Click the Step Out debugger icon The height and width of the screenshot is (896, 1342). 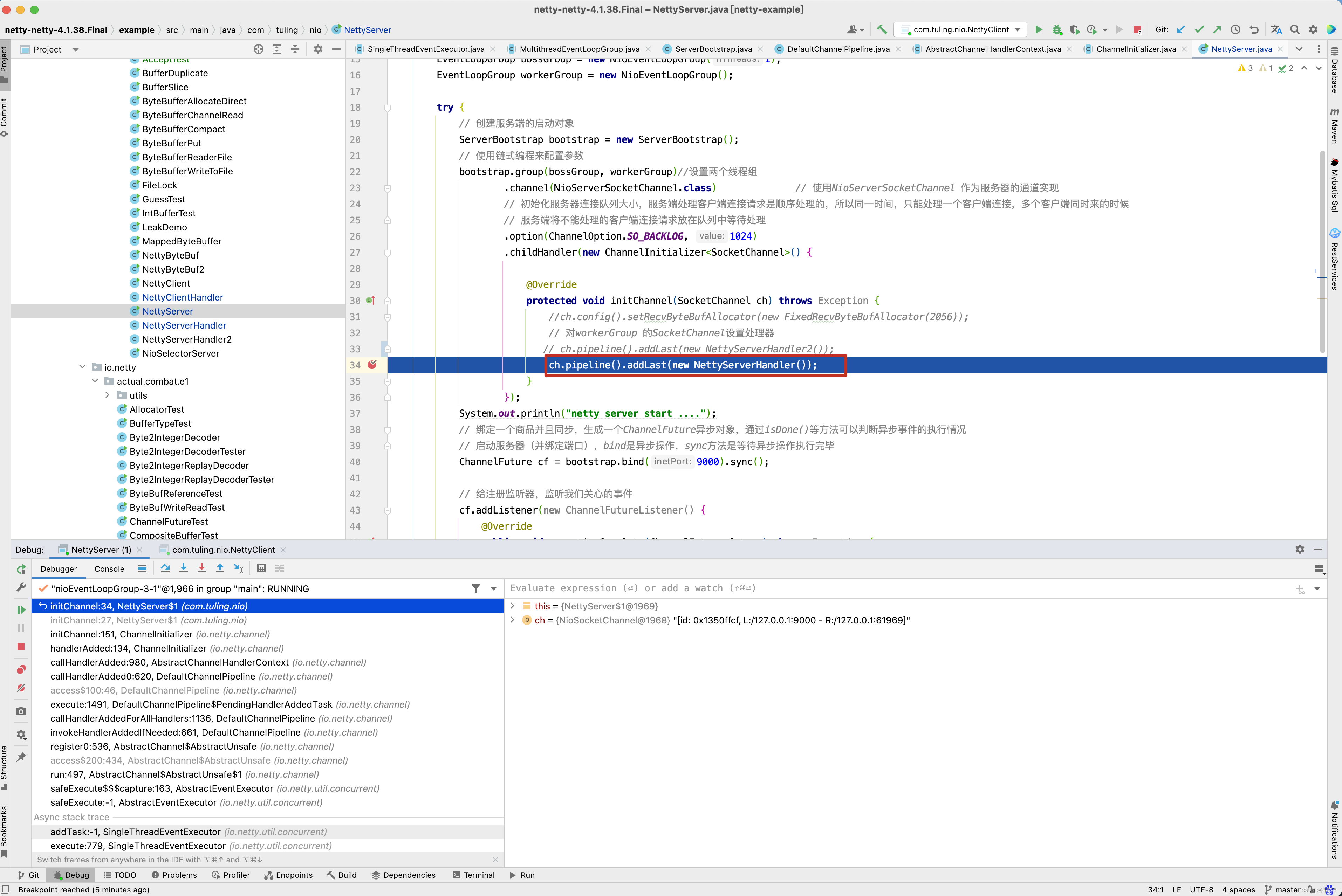click(x=220, y=568)
